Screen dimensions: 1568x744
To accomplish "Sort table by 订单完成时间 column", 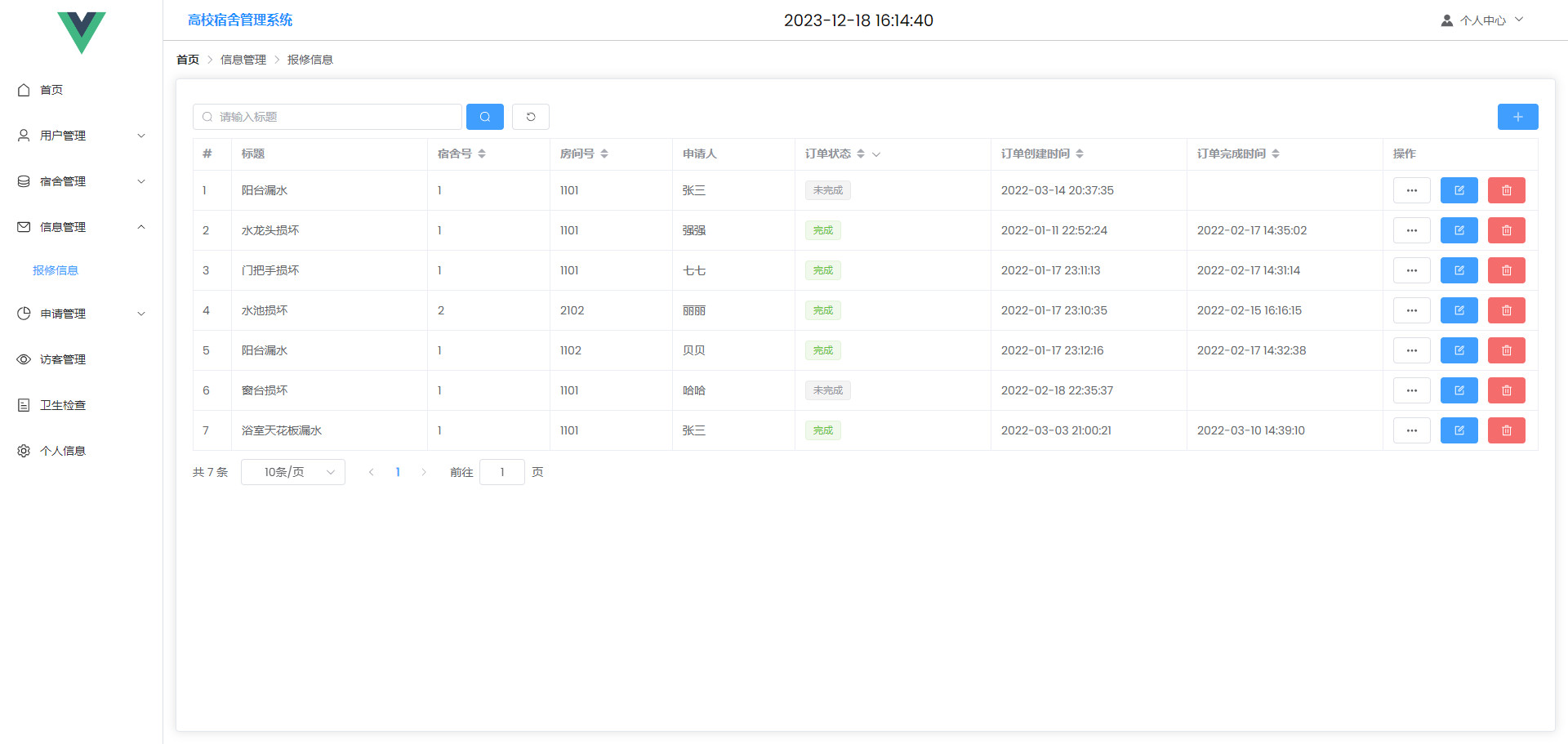I will [1276, 154].
